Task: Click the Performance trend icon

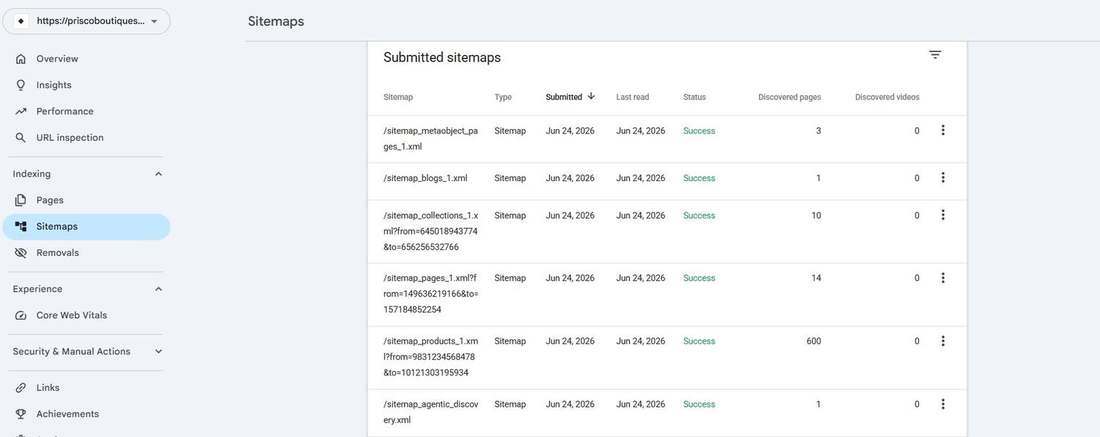Action: [21, 112]
